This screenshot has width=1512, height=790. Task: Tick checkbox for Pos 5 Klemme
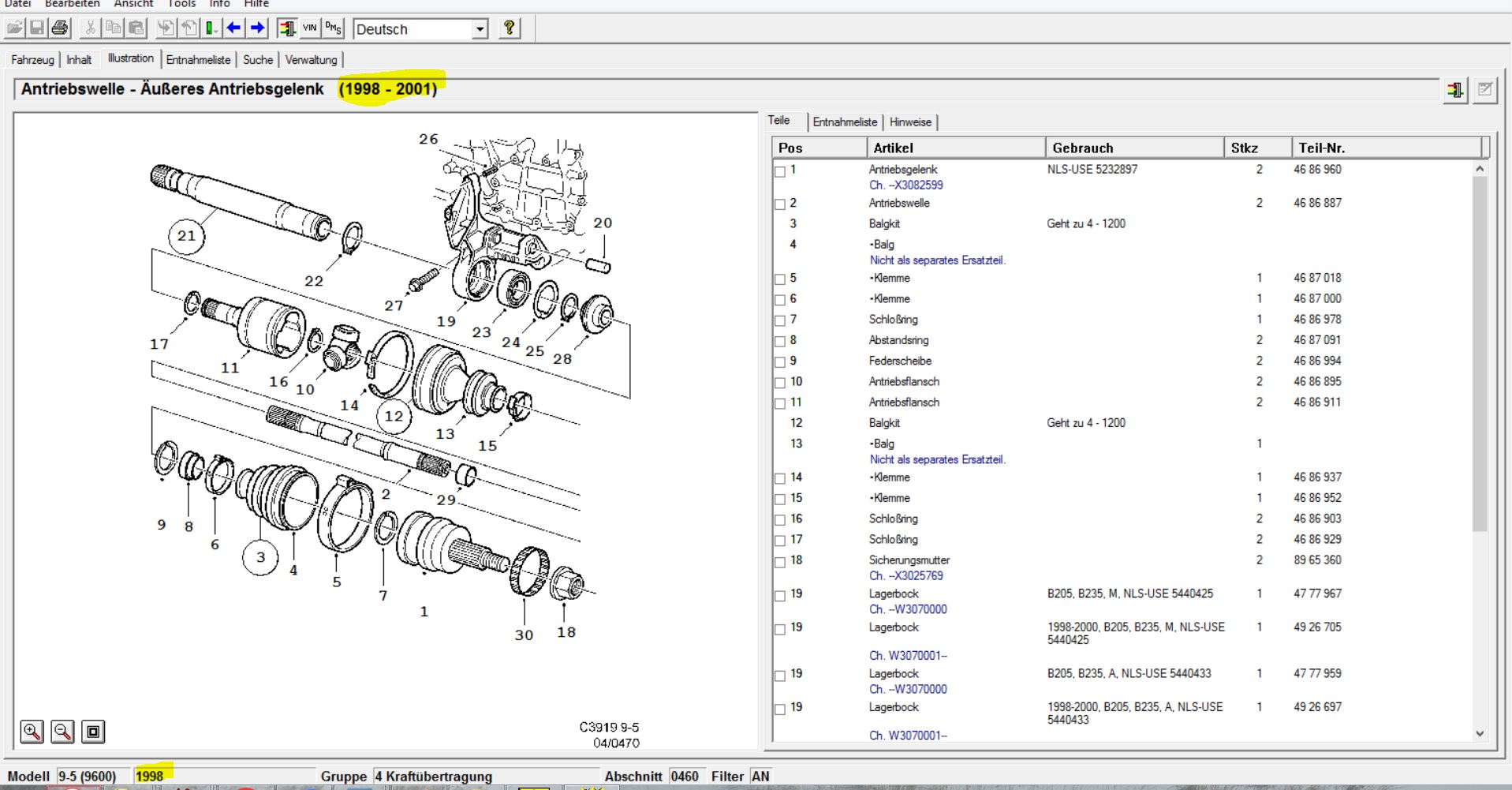[780, 279]
